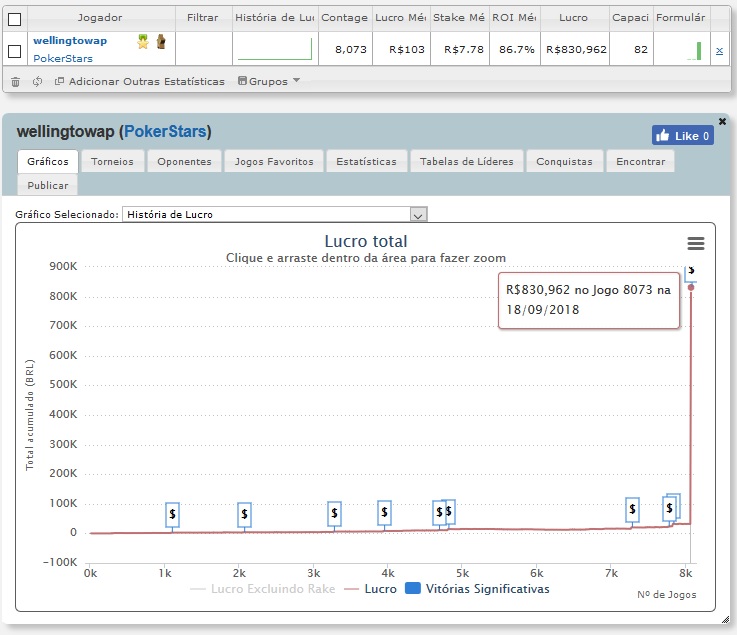The height and width of the screenshot is (635, 737).
Task: Click the top dollar marker at 8k games
Action: [691, 272]
